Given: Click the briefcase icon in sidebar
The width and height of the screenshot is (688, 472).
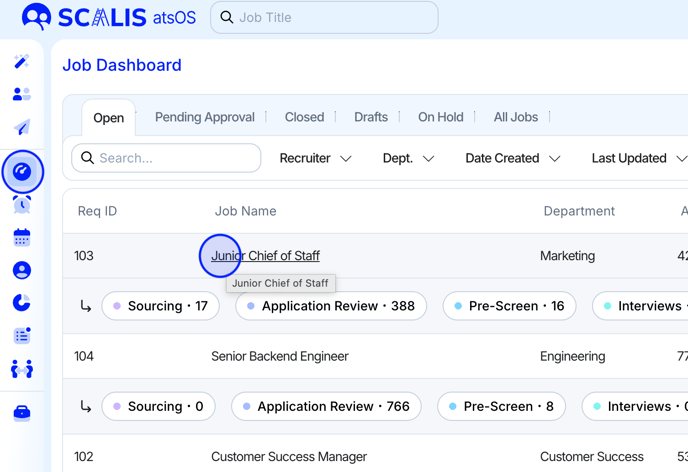Looking at the screenshot, I should [x=22, y=413].
